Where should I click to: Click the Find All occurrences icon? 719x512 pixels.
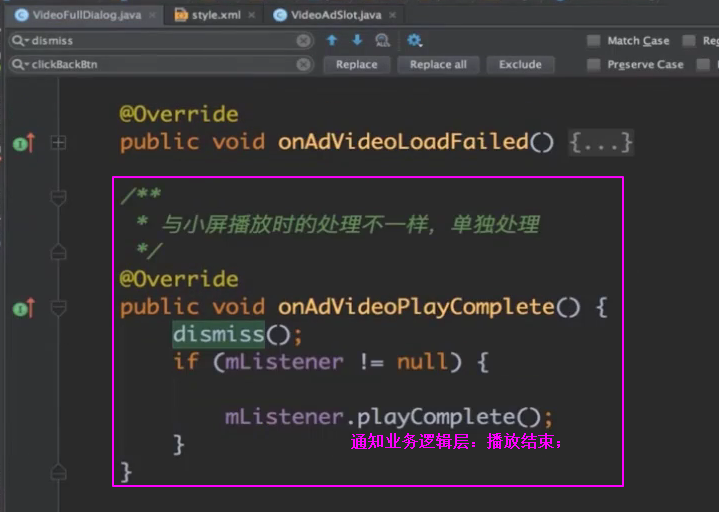[x=382, y=41]
